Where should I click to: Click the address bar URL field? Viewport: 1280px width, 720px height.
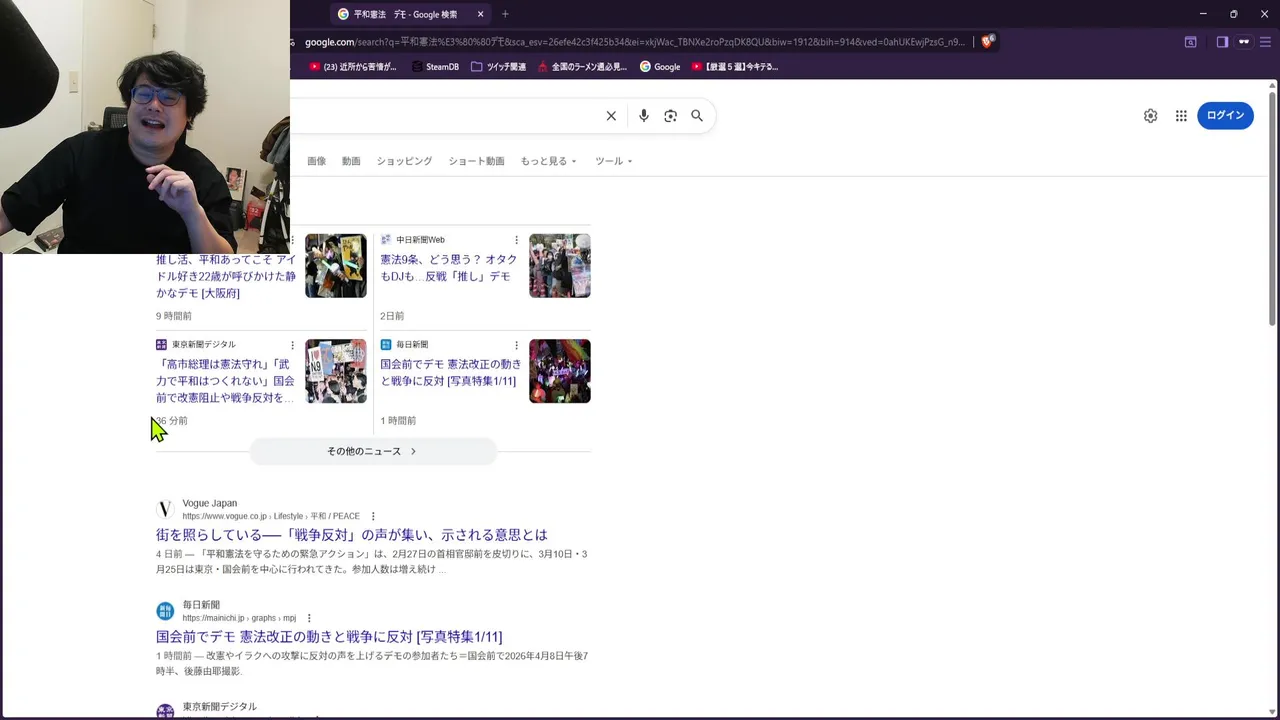[x=635, y=42]
